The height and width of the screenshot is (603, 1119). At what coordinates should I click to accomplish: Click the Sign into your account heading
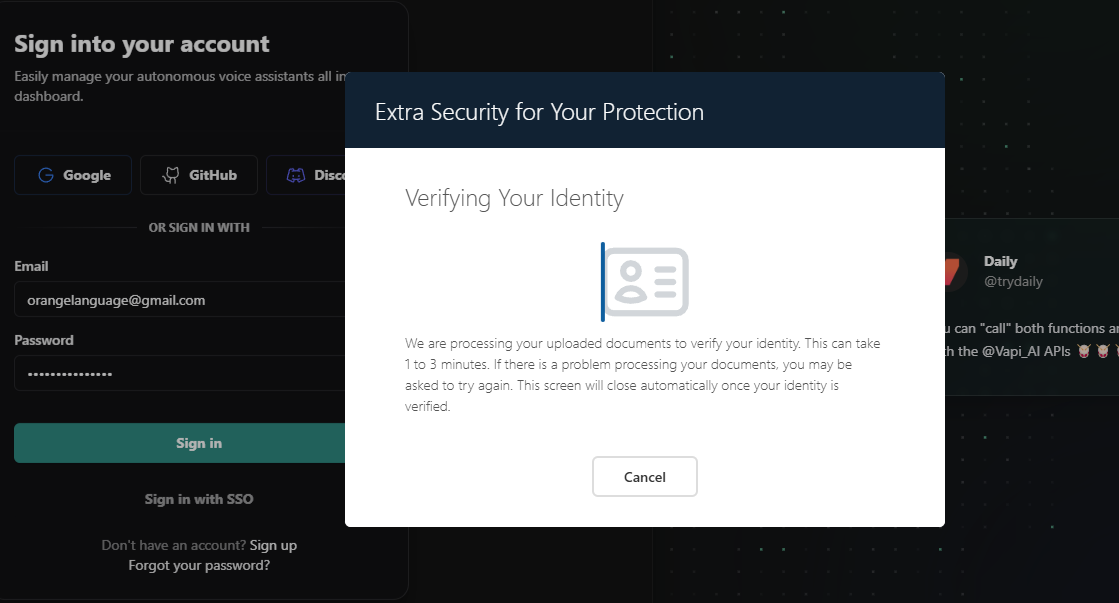(x=142, y=44)
